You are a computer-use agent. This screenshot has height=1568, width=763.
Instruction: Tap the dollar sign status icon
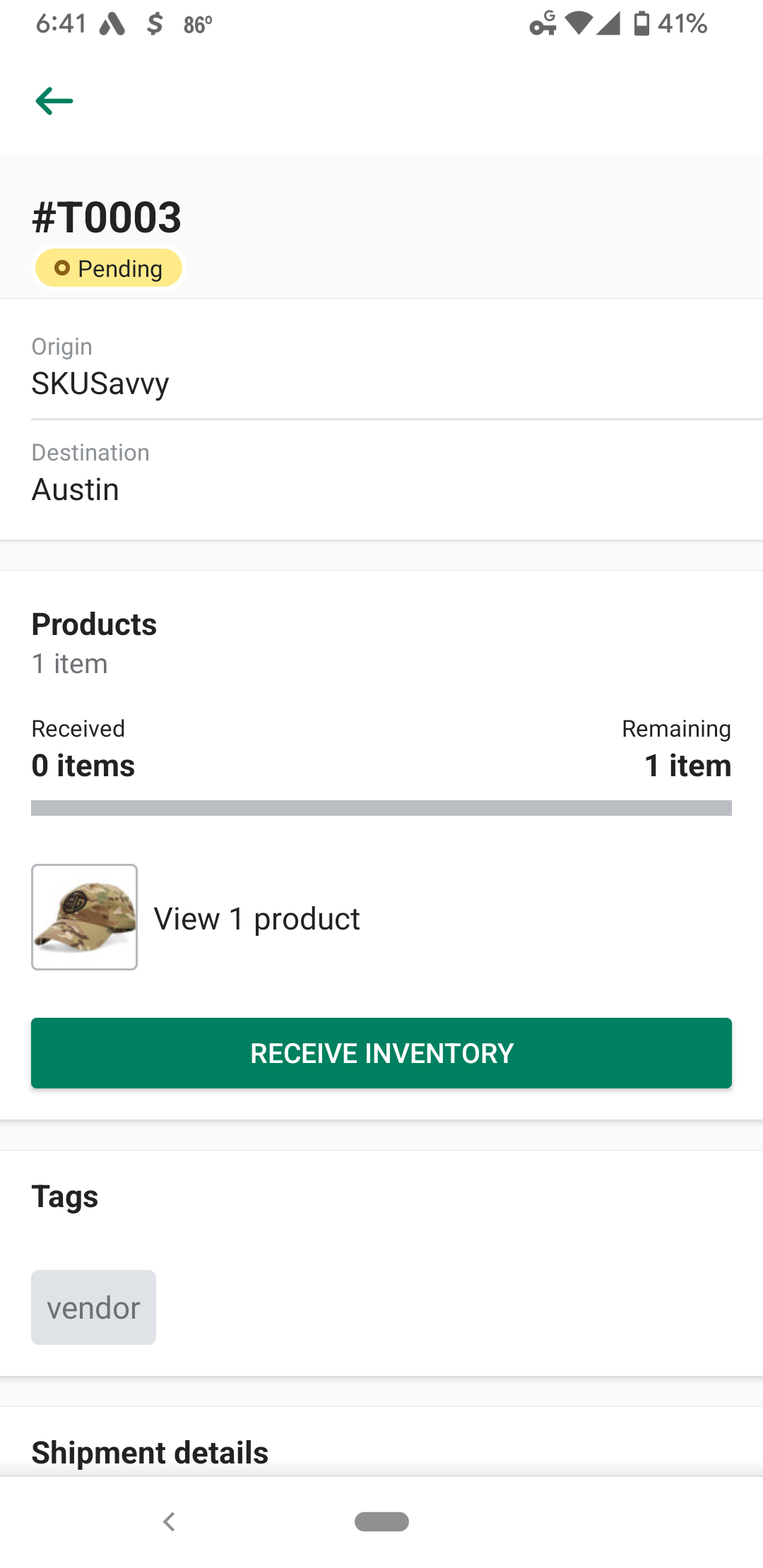click(154, 23)
